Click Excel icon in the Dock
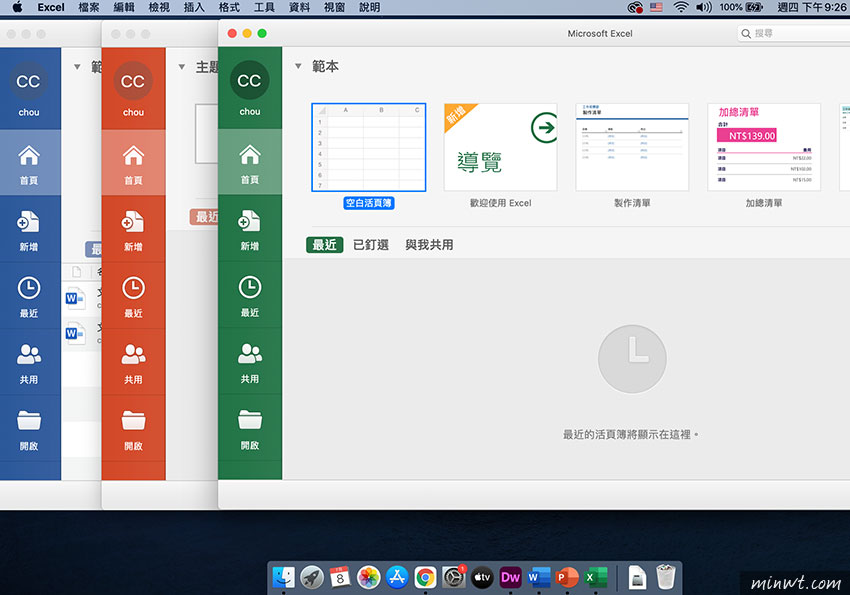The height and width of the screenshot is (595, 850). pos(595,577)
